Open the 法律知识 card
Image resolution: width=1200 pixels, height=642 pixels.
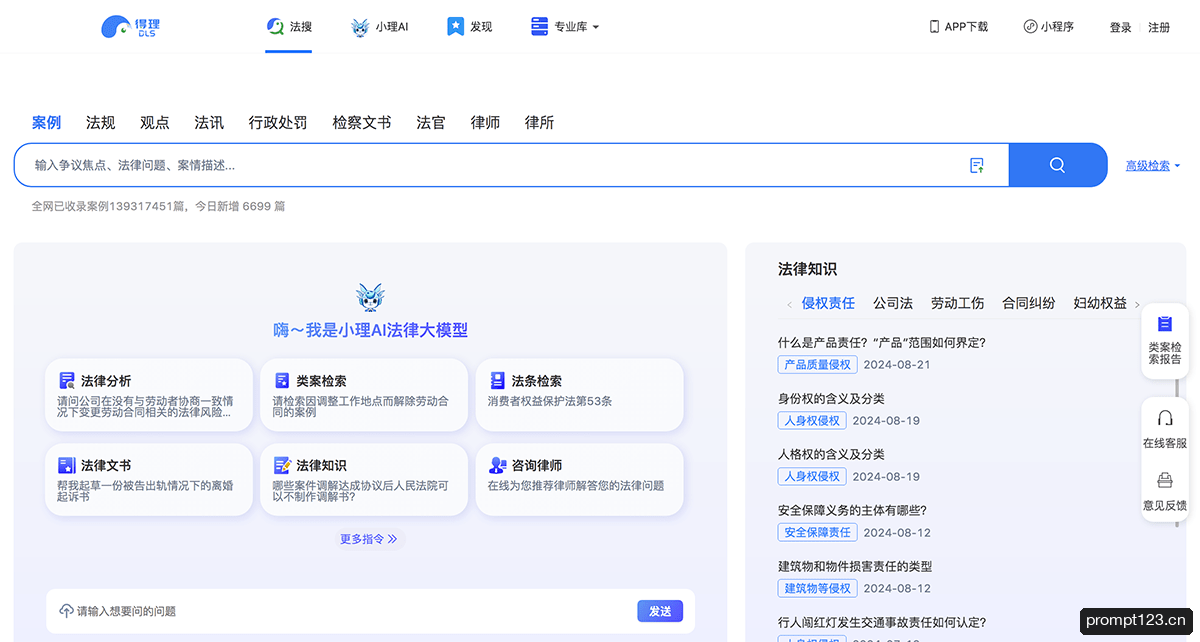click(364, 480)
